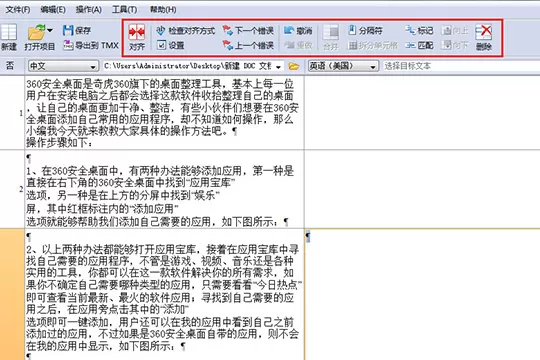Click the 标记 mark tool

click(419, 30)
